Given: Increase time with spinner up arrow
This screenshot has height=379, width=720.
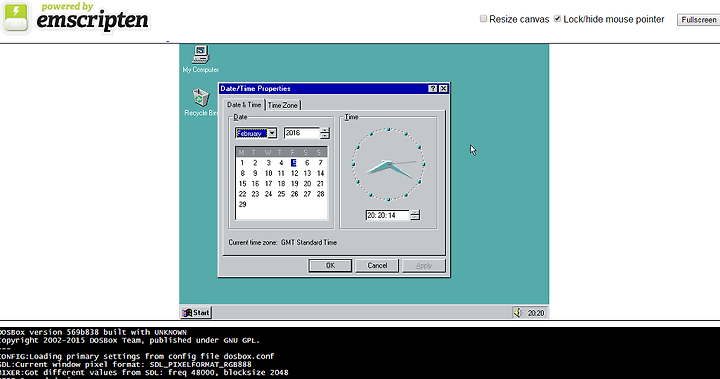Looking at the screenshot, I should [x=415, y=213].
